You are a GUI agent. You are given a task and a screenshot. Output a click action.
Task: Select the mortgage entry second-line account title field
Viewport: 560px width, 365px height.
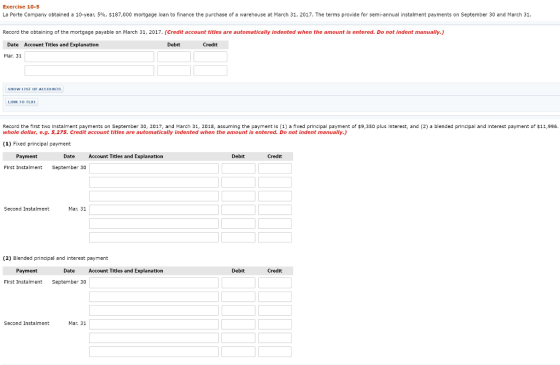coord(89,70)
